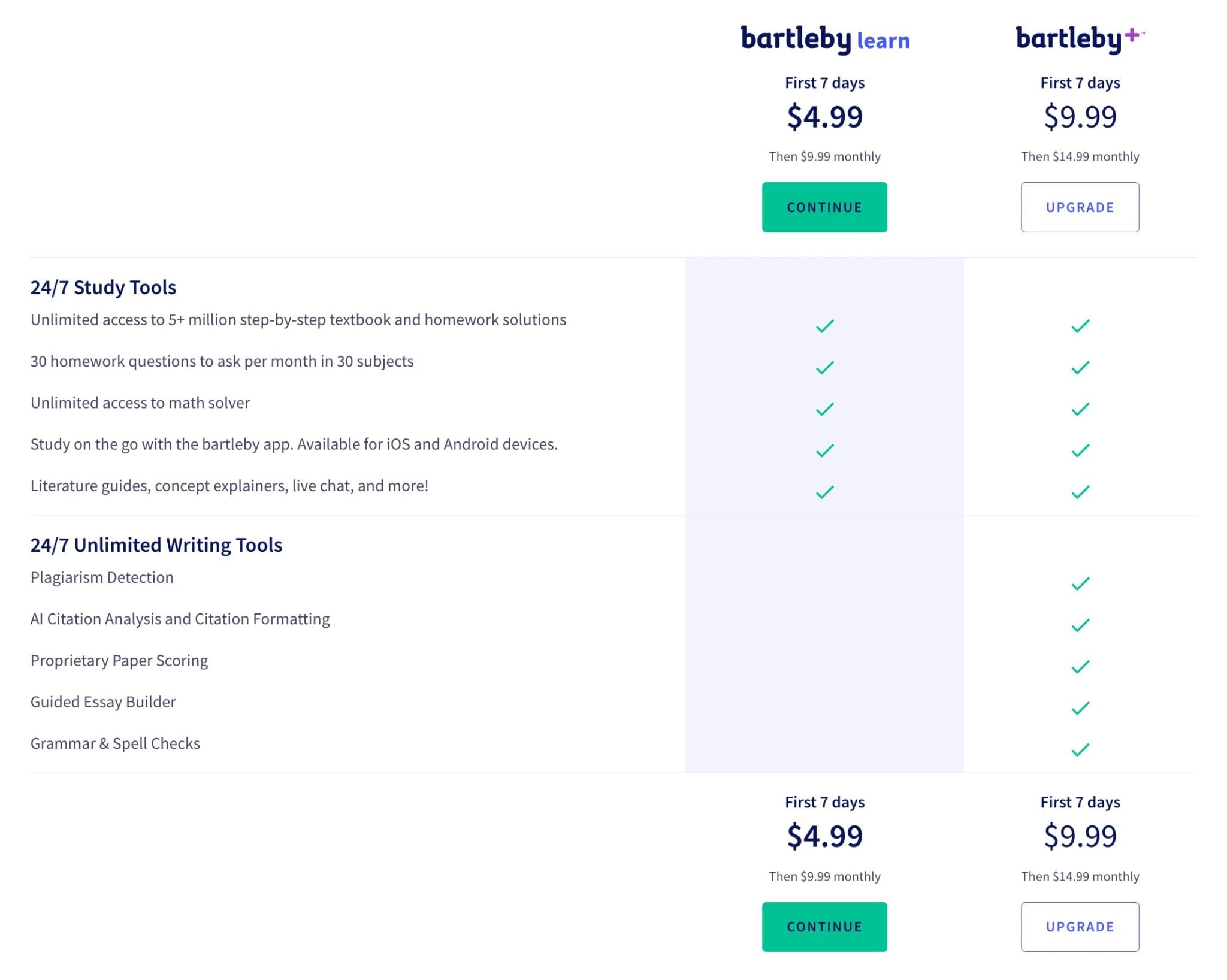This screenshot has height=980, width=1227.
Task: Click the top UPGRADE button for bartleby+
Action: 1080,207
